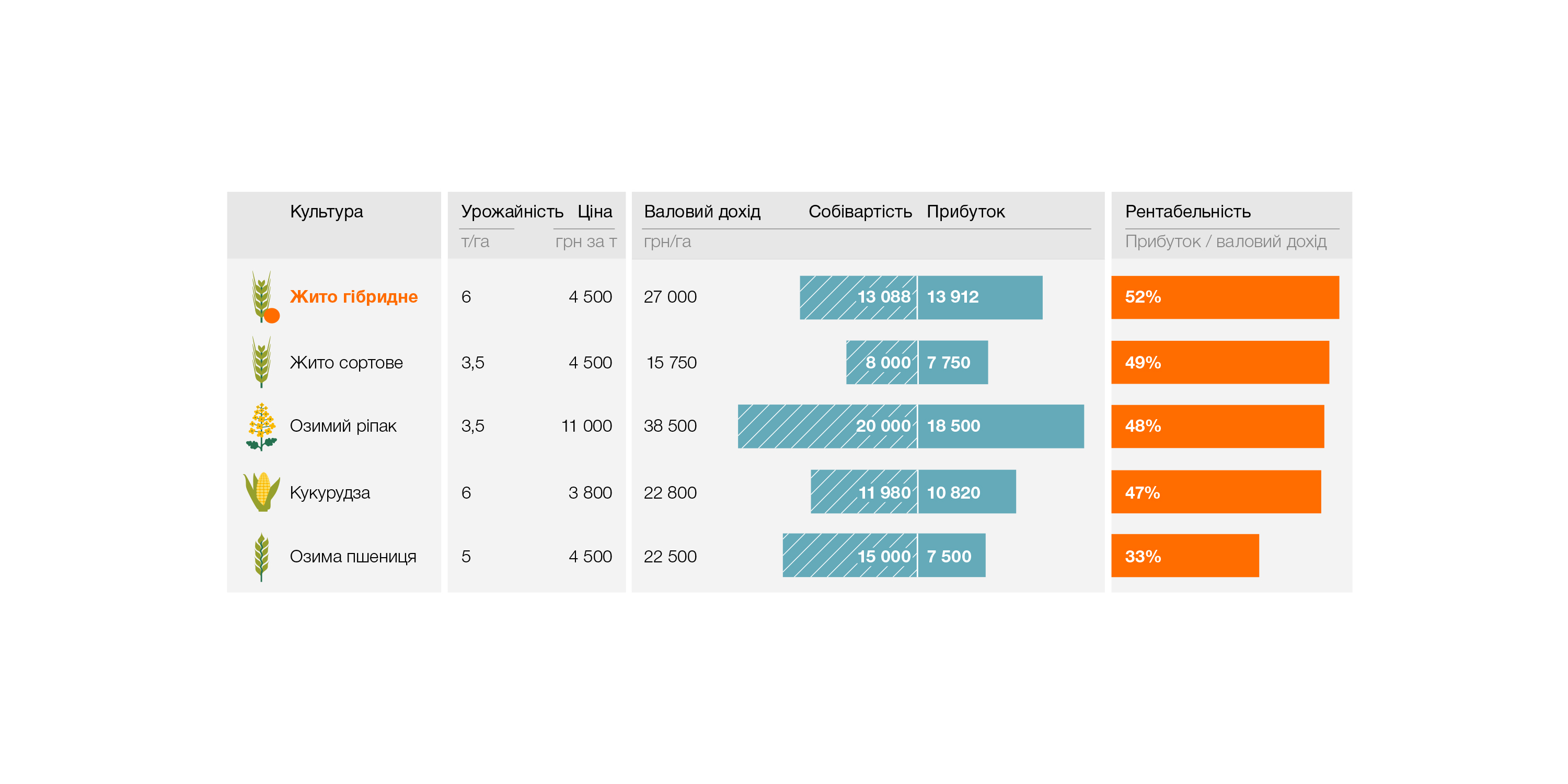Click the orange dot on hybrid rye icon
Viewport: 1568px width, 784px height.
point(272,315)
